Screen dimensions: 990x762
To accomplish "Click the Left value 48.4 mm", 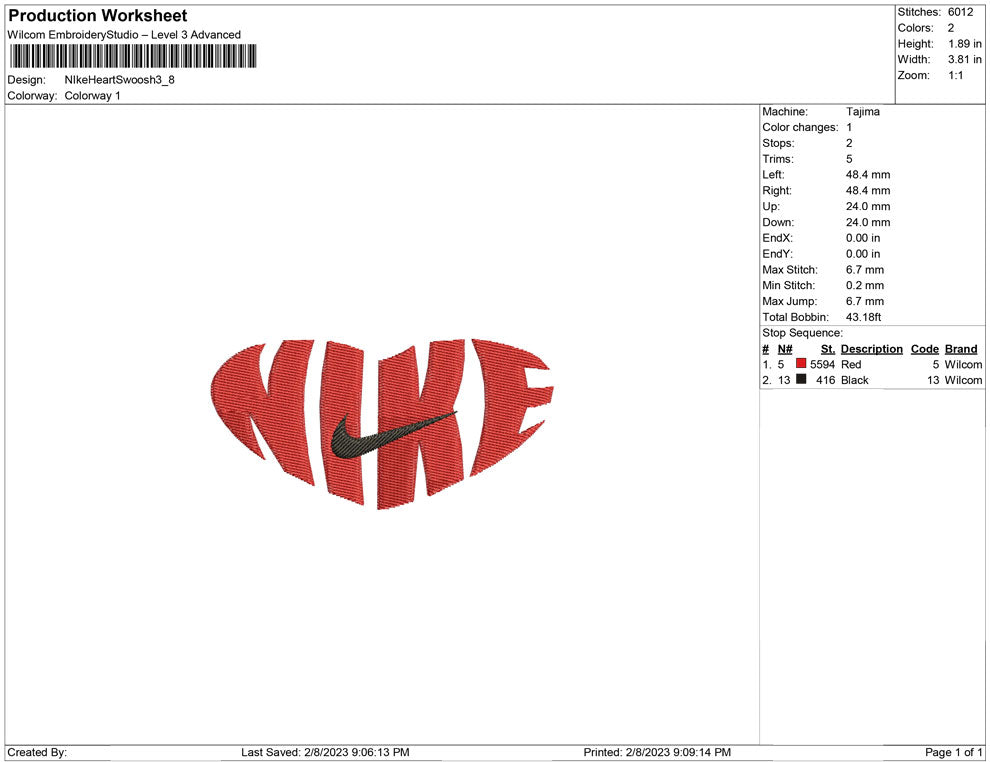I will [868, 174].
